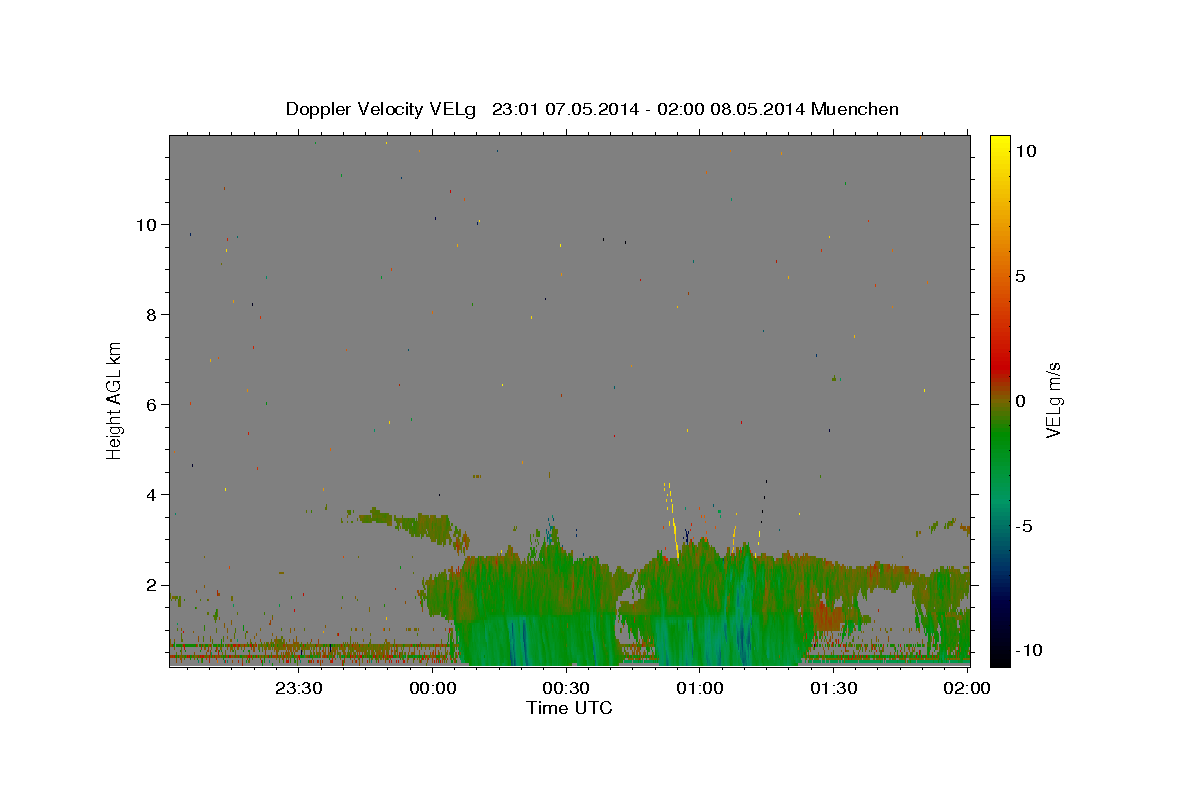Viewport: 1200px width, 800px height.
Task: Click the height tick label 2
Action: (152, 584)
